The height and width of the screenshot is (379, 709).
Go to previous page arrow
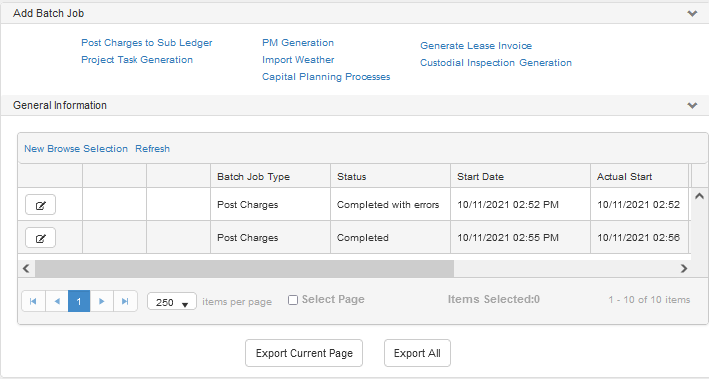click(x=57, y=301)
